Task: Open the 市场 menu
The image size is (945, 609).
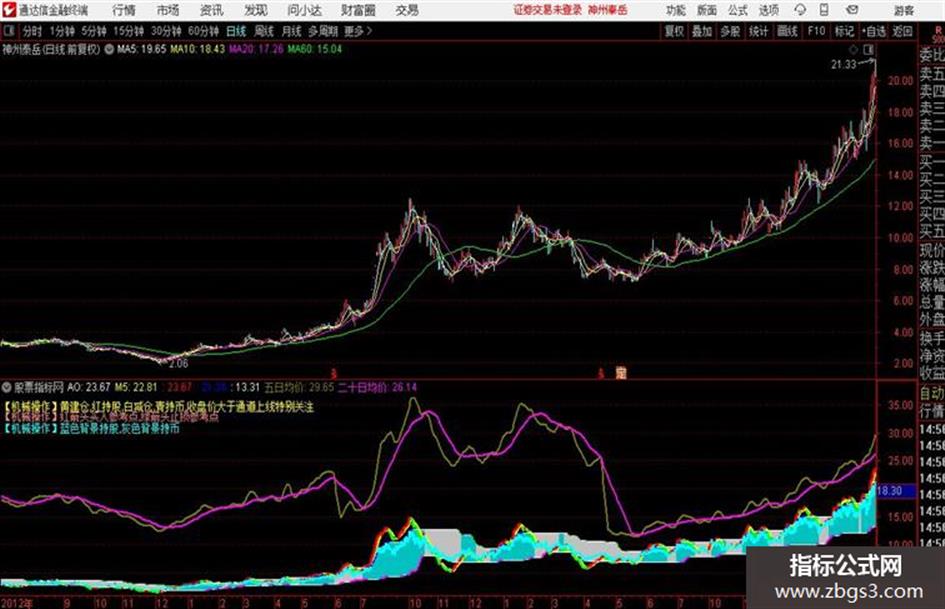Action: tap(168, 10)
